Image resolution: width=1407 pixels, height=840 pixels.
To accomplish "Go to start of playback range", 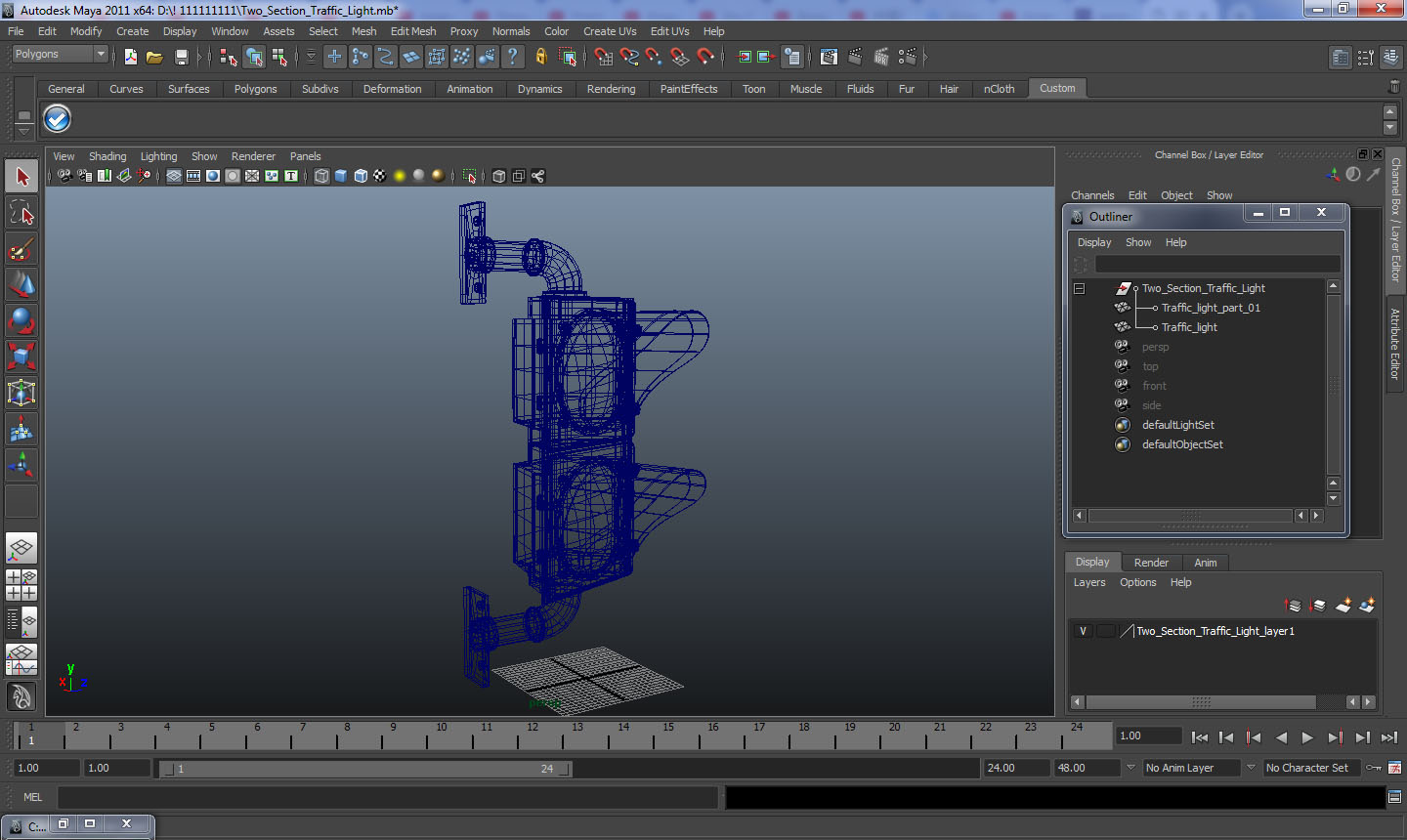I will click(1200, 737).
